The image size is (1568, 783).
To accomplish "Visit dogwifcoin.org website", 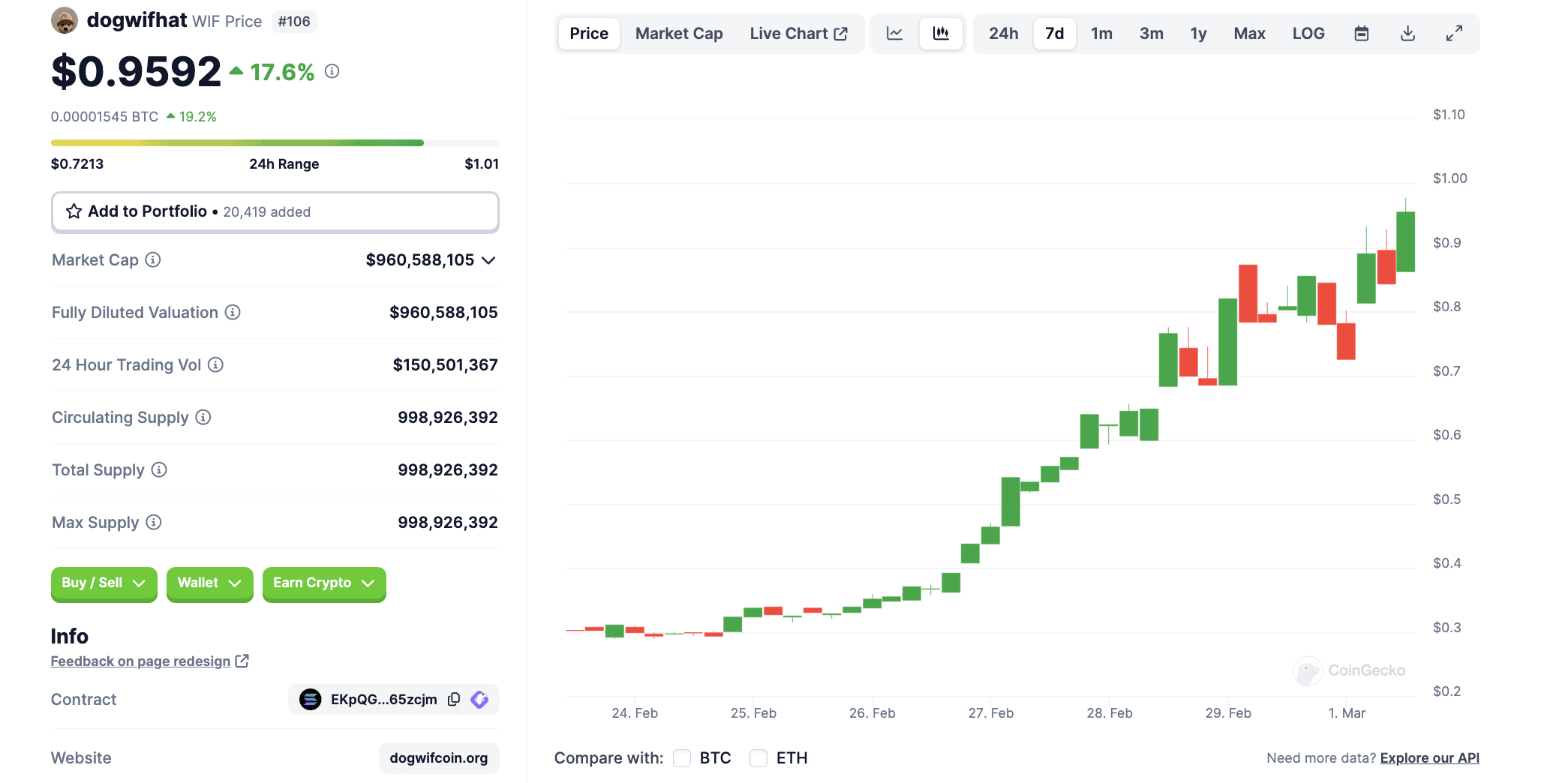I will (439, 758).
